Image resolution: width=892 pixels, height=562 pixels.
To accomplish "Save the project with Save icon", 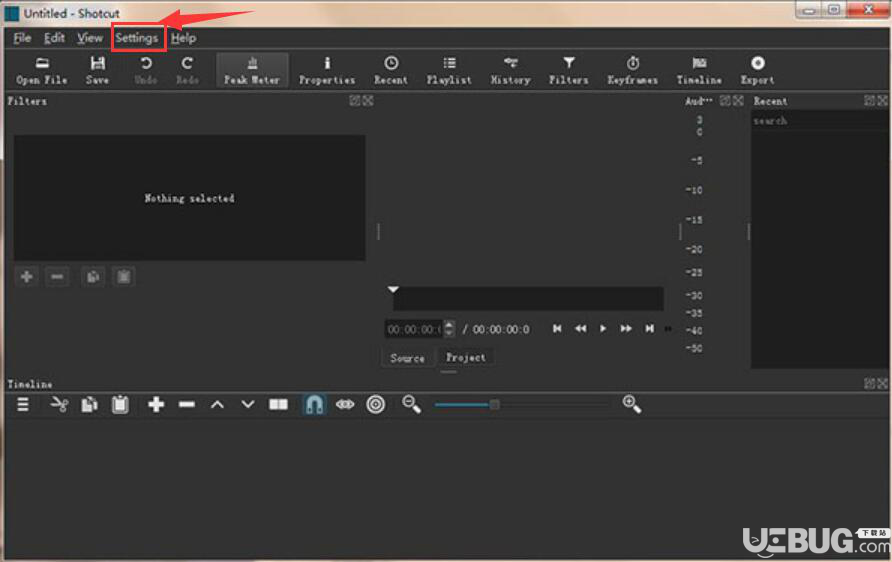I will tap(97, 71).
